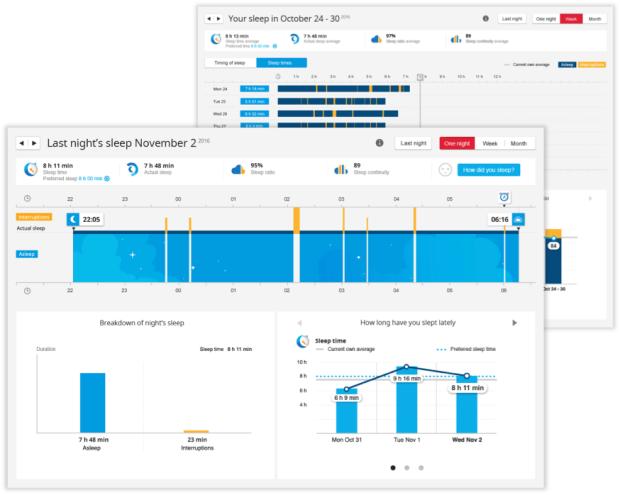This screenshot has height=495, width=620.
Task: Switch to Month view in front window
Action: (518, 143)
